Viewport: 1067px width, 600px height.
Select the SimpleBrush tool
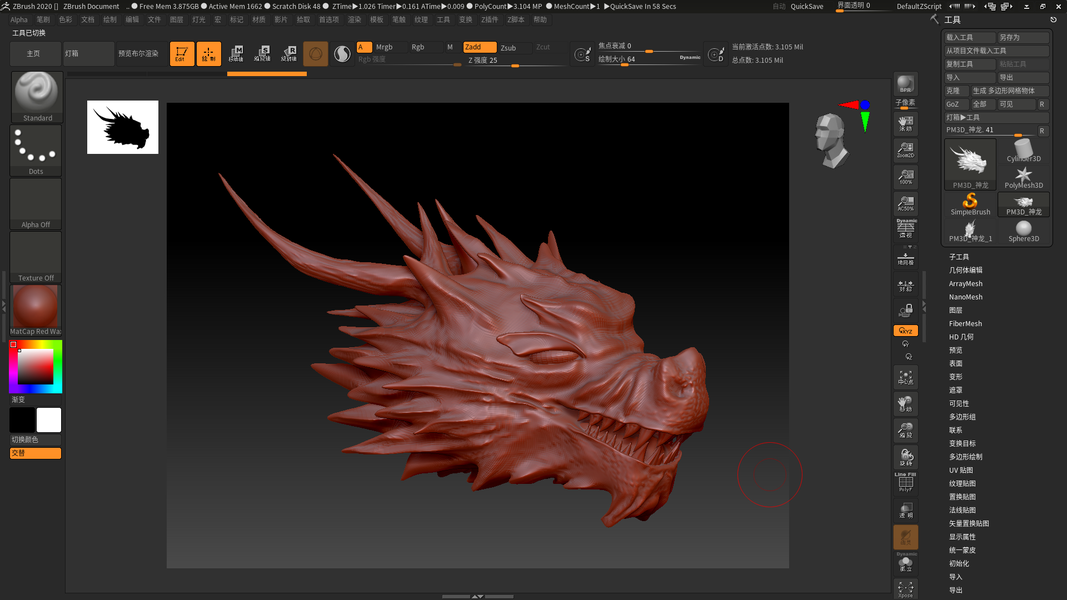click(970, 204)
